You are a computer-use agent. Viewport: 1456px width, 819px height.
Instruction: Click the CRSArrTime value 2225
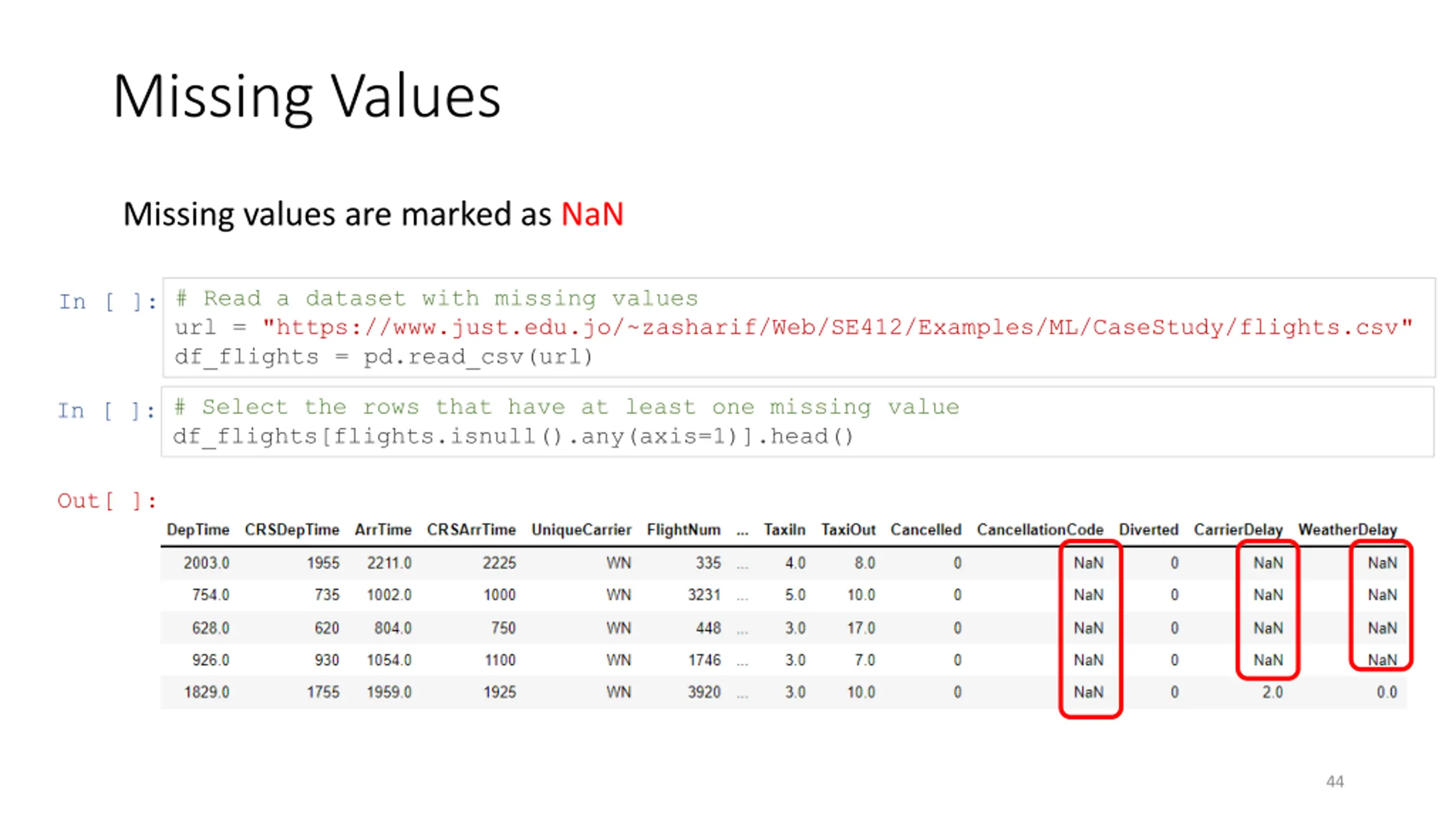(499, 562)
